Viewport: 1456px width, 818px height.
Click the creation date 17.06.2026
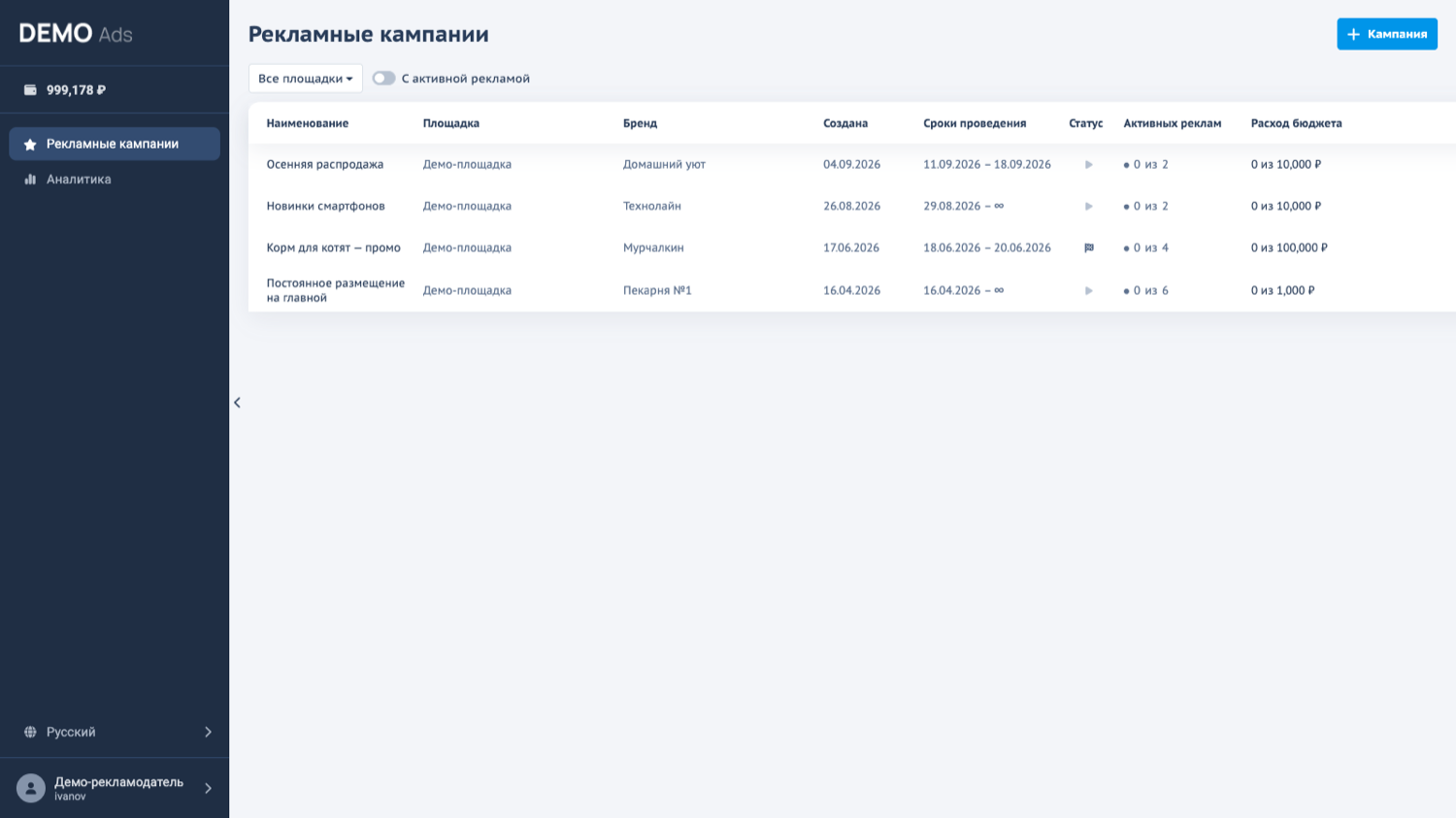tap(851, 248)
